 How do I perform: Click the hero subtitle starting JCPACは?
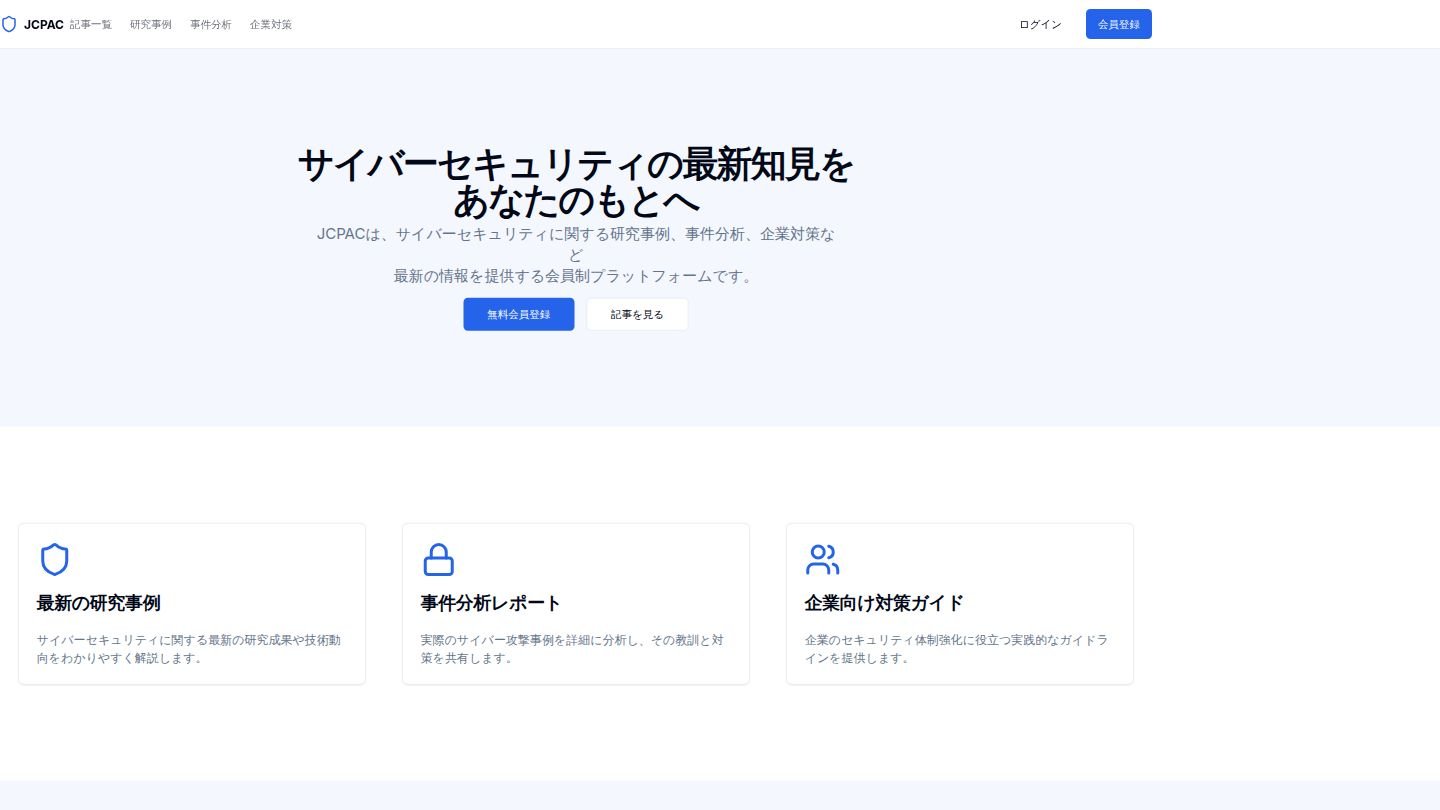coord(576,255)
